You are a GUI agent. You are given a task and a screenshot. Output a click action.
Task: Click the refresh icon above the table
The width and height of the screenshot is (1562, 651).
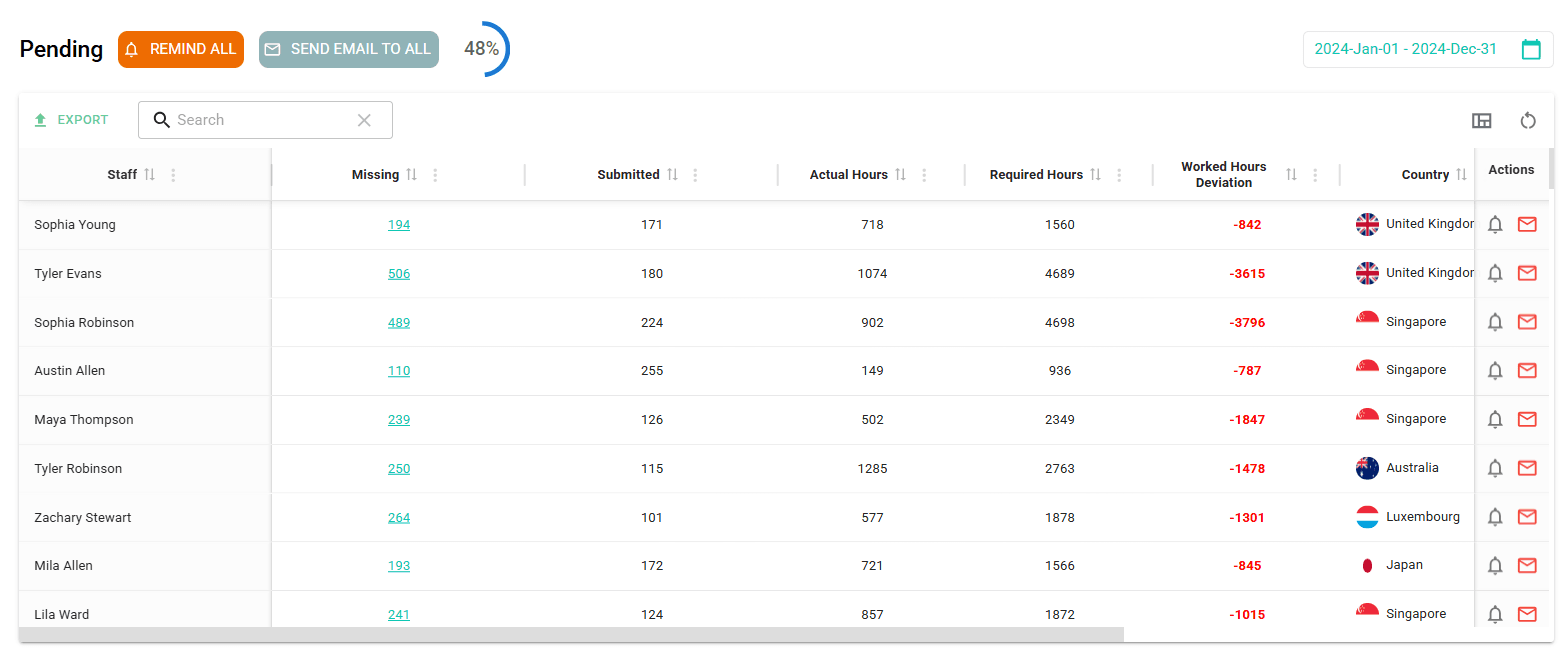pos(1528,120)
